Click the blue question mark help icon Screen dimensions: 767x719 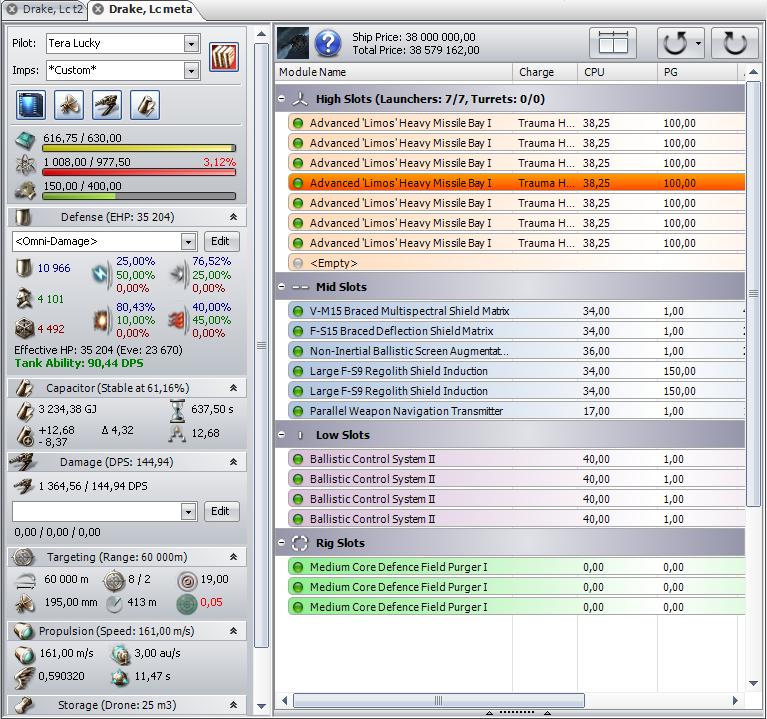[x=328, y=43]
